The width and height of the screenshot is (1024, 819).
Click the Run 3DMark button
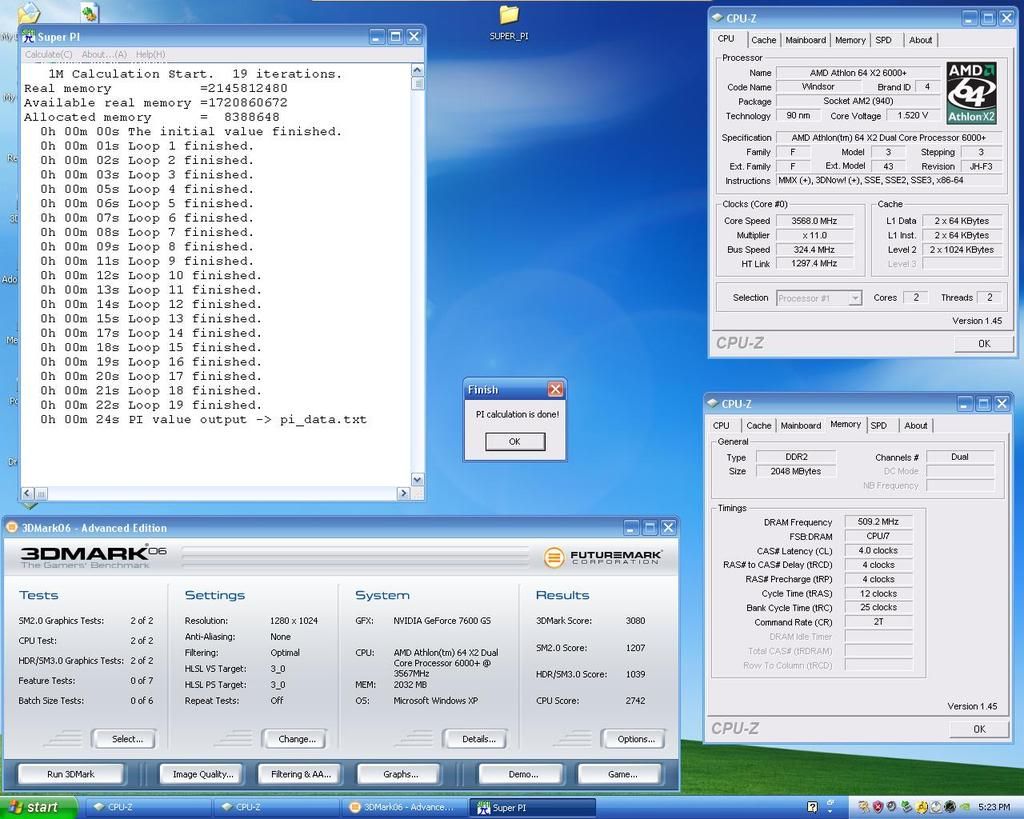tap(71, 774)
